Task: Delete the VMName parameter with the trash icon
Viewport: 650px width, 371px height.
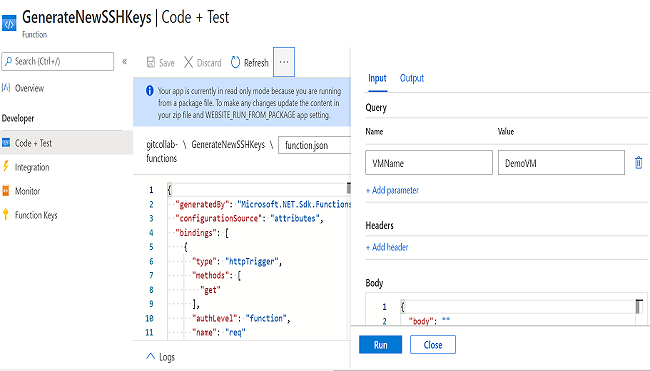Action: pos(638,163)
